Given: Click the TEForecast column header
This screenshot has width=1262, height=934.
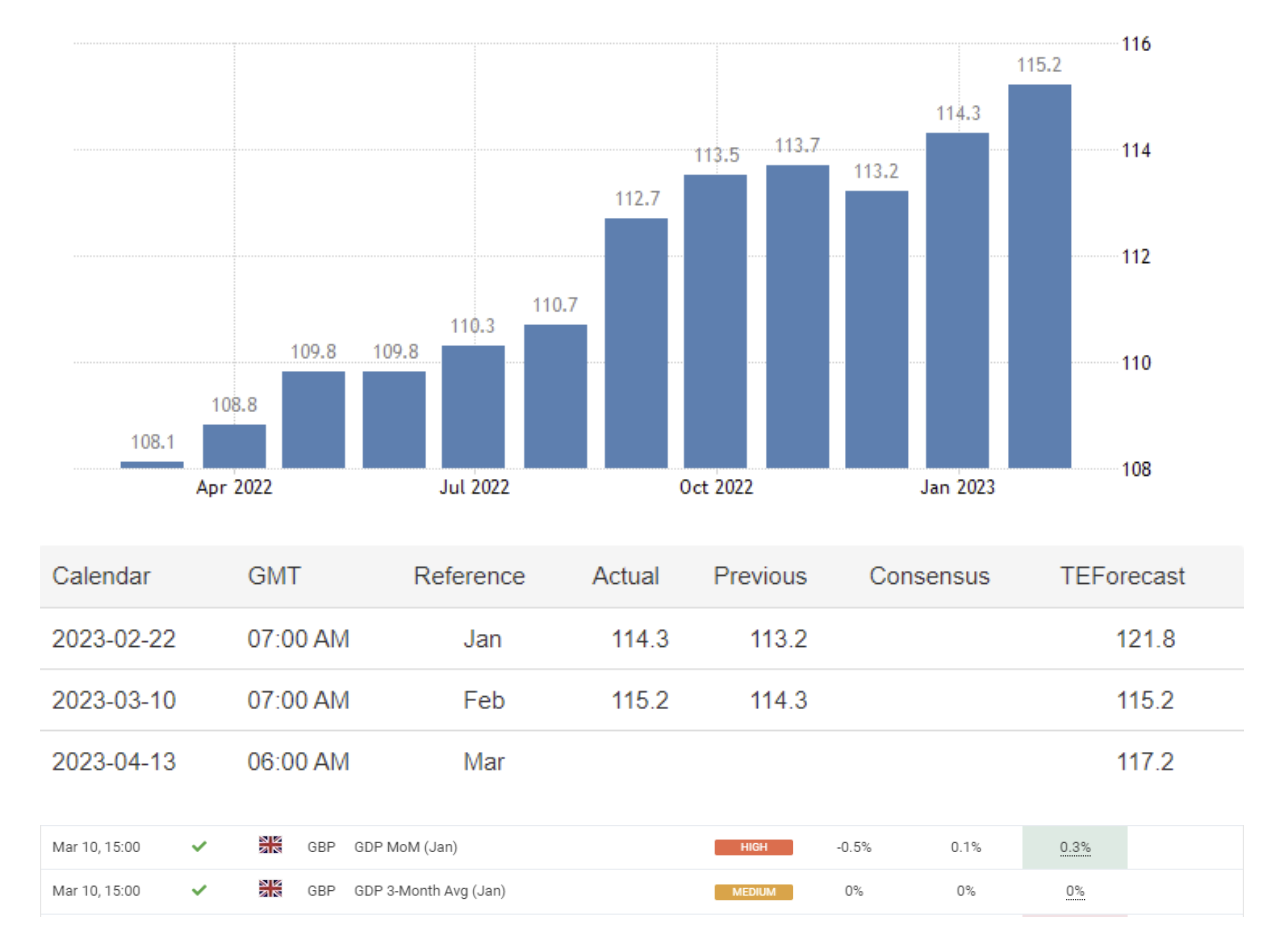Looking at the screenshot, I should tap(1122, 576).
